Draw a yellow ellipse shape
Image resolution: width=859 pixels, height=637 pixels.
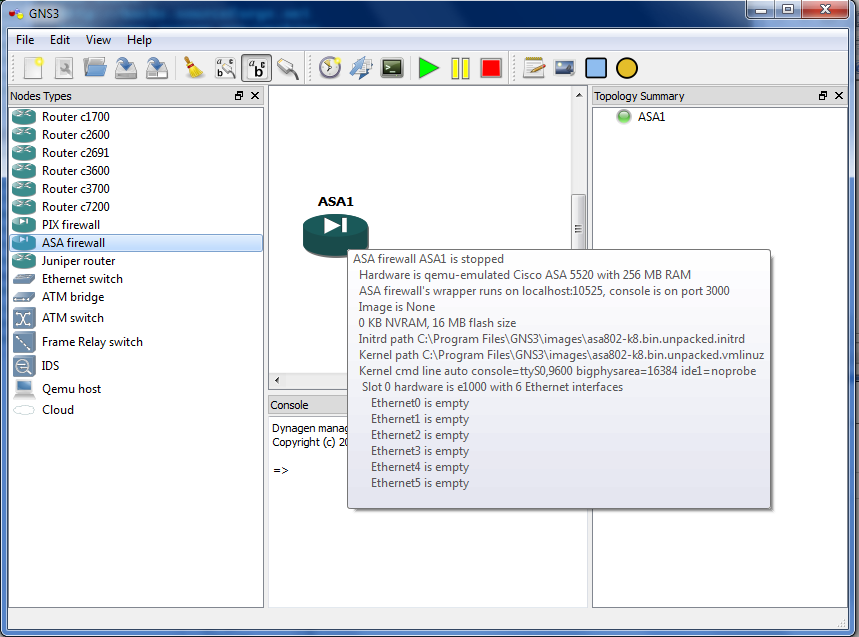click(x=627, y=68)
